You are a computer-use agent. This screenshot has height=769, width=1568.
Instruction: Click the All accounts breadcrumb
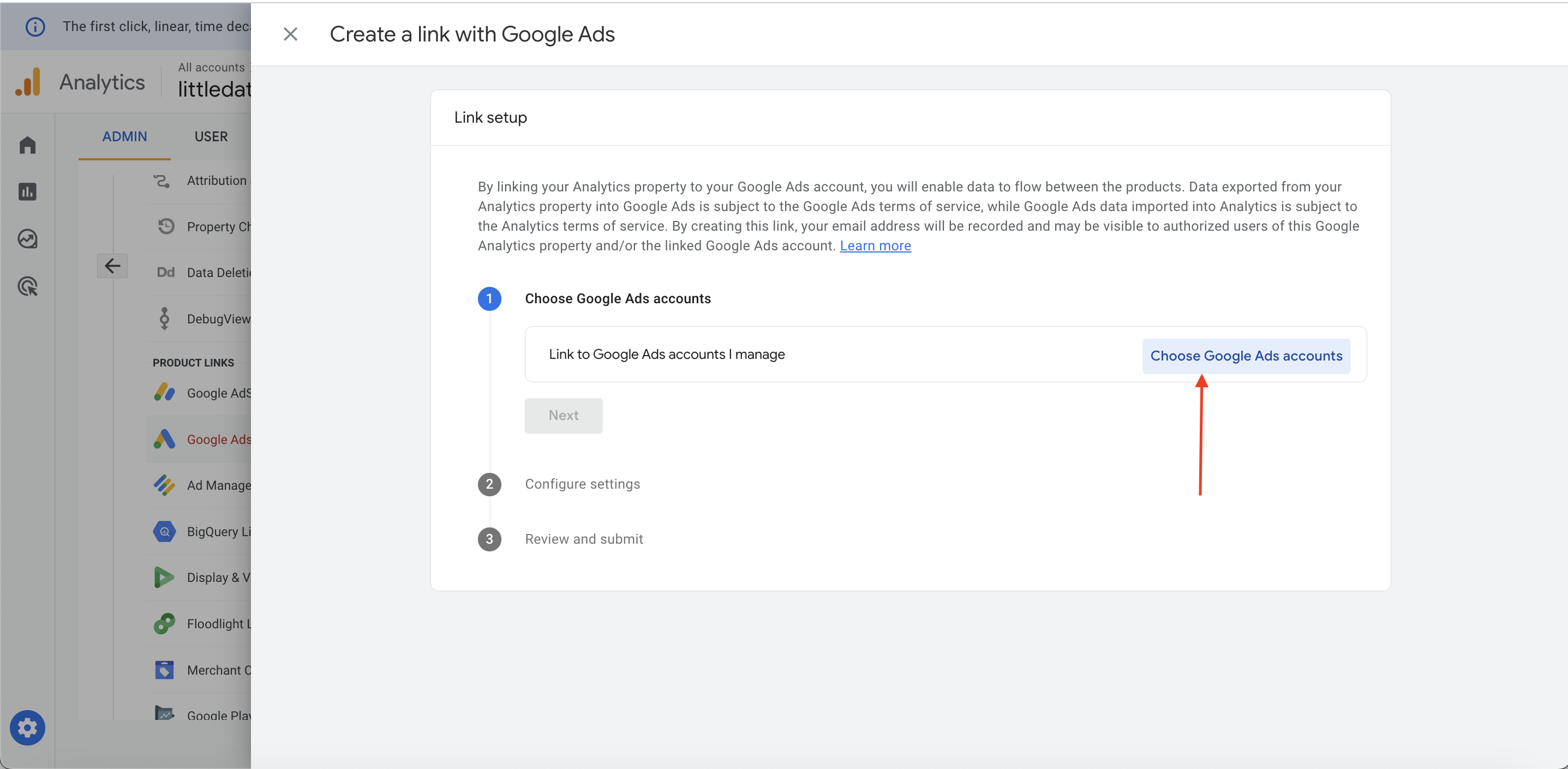[x=211, y=67]
